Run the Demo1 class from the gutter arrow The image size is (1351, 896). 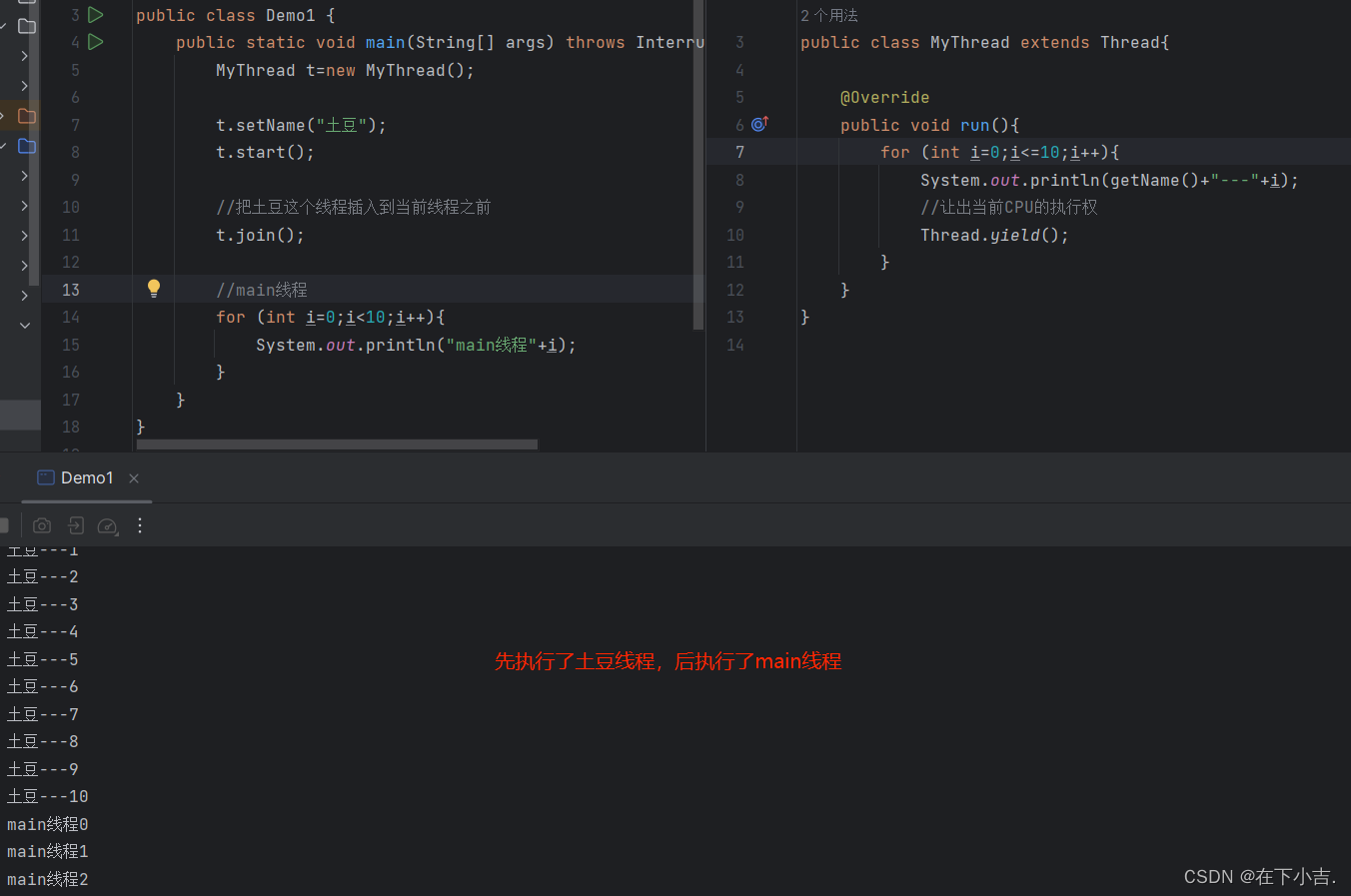pos(96,15)
